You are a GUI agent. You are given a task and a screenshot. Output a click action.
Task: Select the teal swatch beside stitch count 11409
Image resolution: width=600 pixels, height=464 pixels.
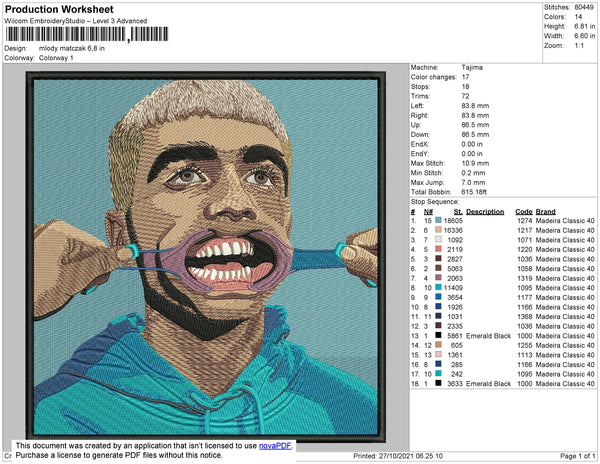pyautogui.click(x=438, y=288)
